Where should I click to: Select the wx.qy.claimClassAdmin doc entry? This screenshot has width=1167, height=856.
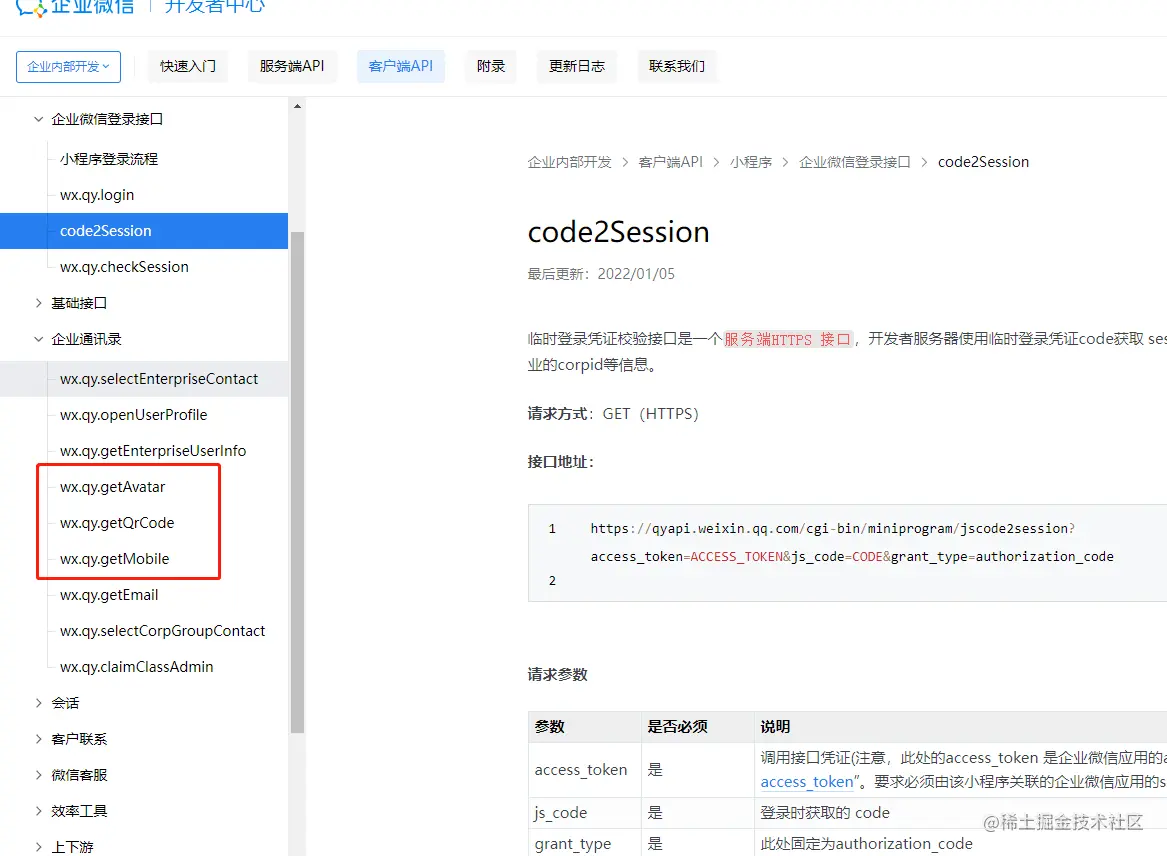pyautogui.click(x=136, y=666)
